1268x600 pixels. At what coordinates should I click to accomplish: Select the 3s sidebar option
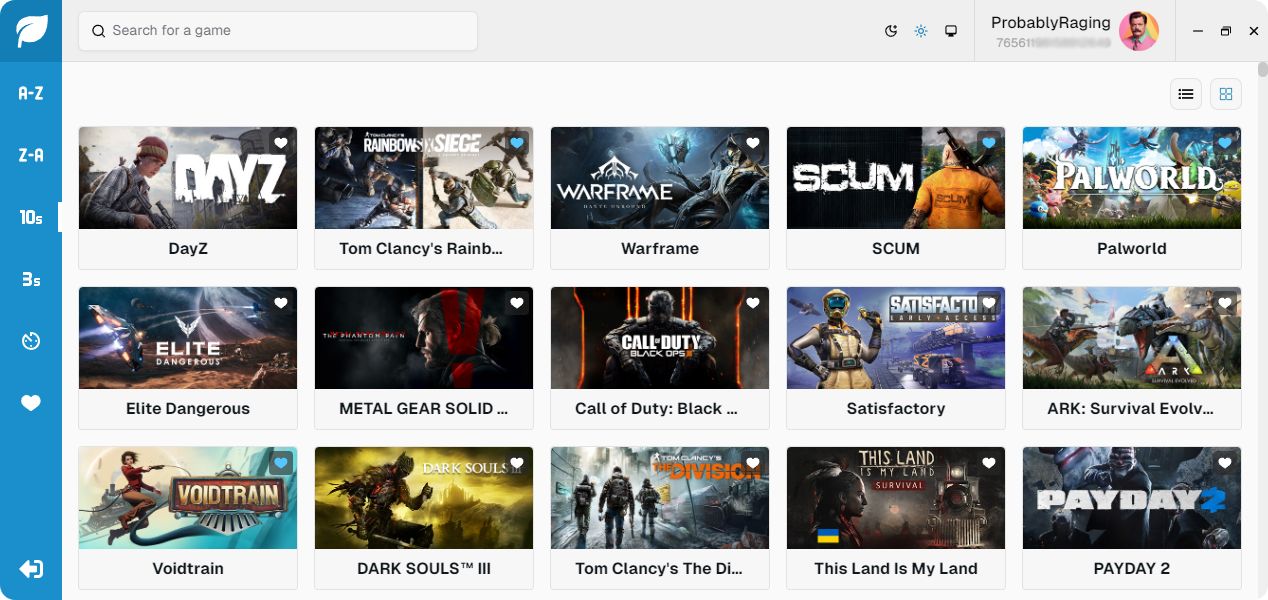pyautogui.click(x=31, y=279)
